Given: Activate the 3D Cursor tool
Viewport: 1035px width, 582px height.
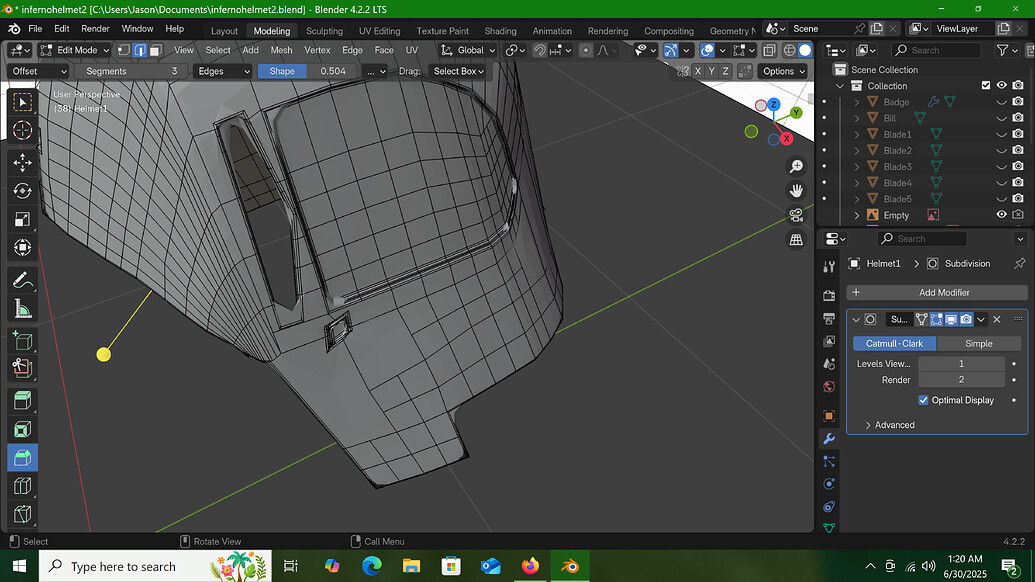Looking at the screenshot, I should point(22,131).
